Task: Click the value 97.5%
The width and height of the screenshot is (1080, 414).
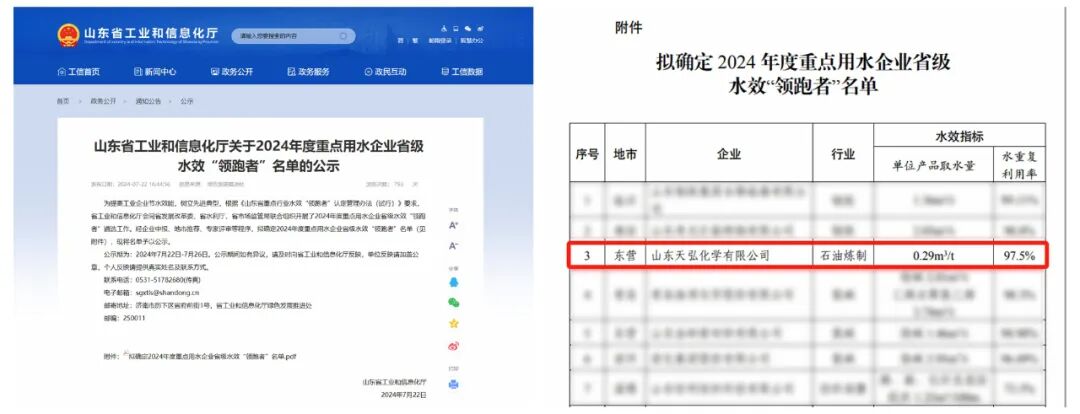Action: (x=1019, y=256)
